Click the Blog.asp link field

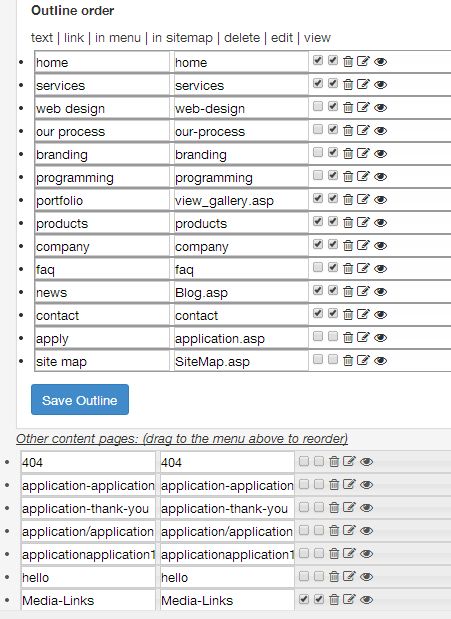coord(241,293)
